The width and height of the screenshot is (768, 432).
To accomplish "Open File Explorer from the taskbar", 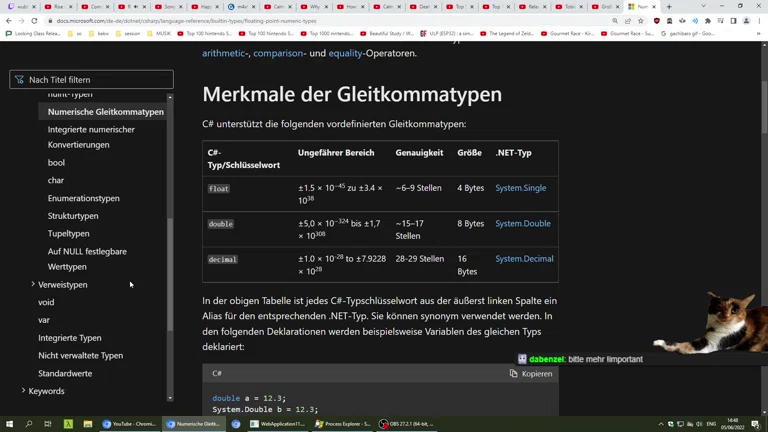I will pyautogui.click(x=88, y=424).
